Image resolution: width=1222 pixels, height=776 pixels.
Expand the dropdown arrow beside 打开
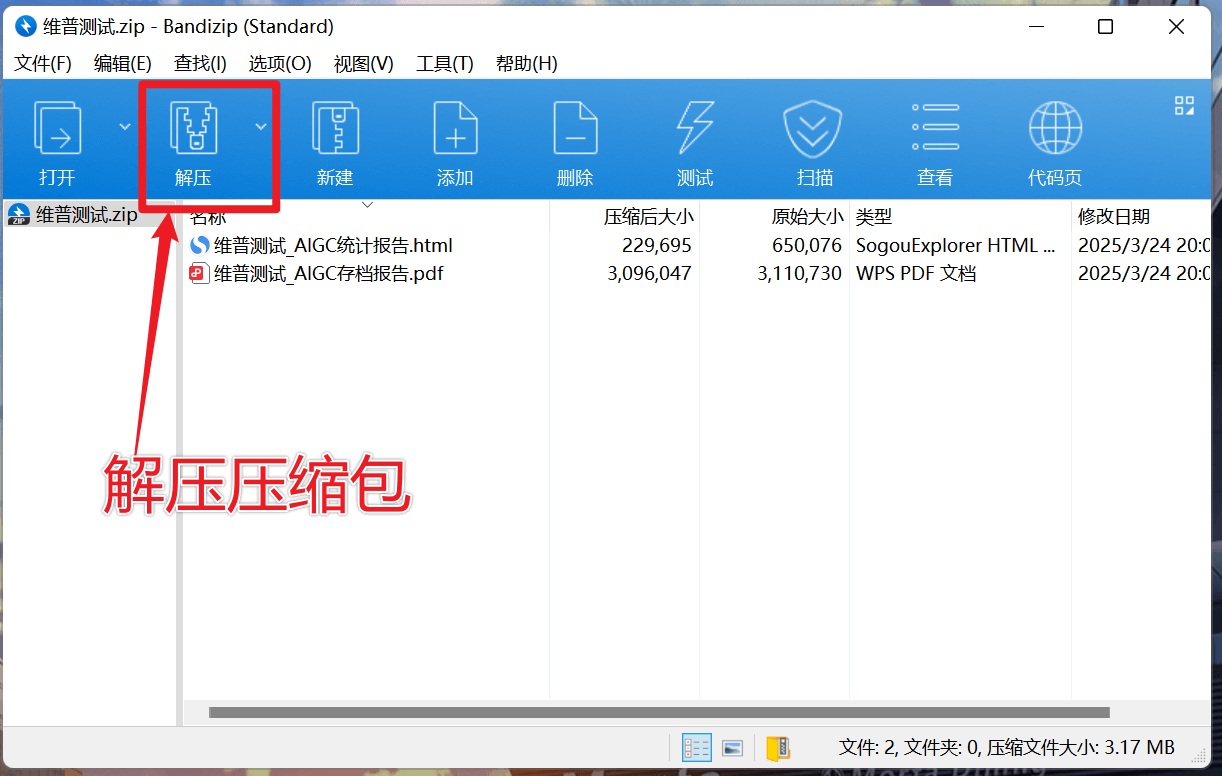tap(125, 126)
